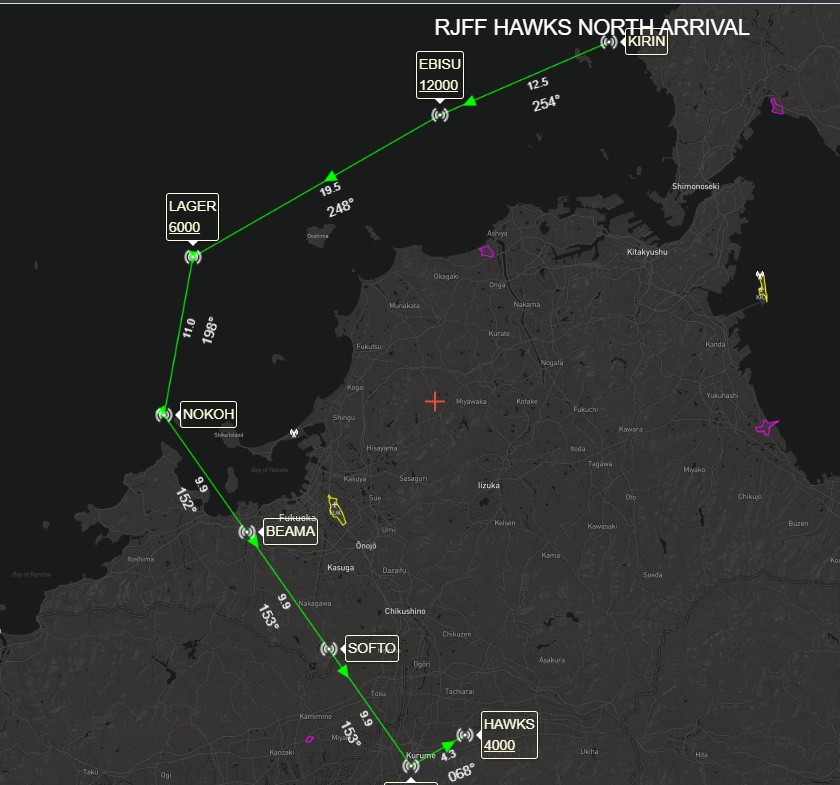Select the yellow Fukuoka airport outline
This screenshot has height=785, width=840.
pyautogui.click(x=336, y=510)
